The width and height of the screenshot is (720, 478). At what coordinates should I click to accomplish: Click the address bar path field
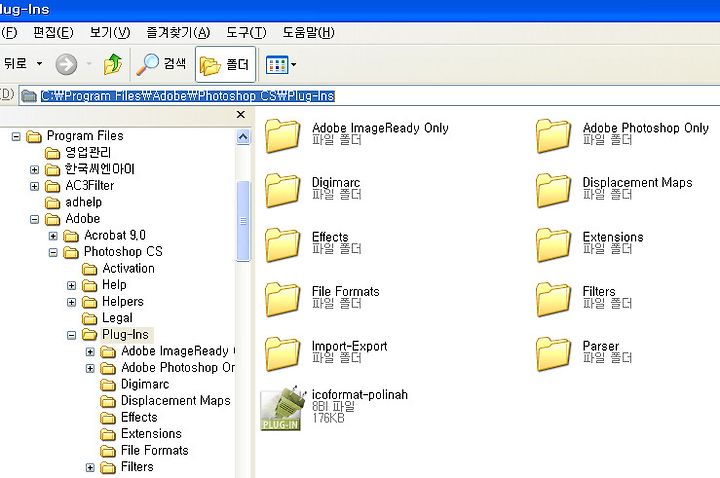point(369,96)
